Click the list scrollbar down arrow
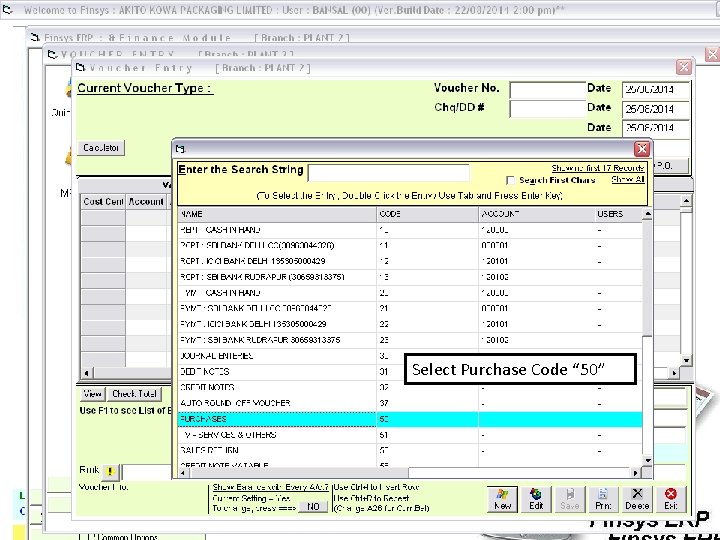Image resolution: width=720 pixels, height=540 pixels. [x=647, y=460]
